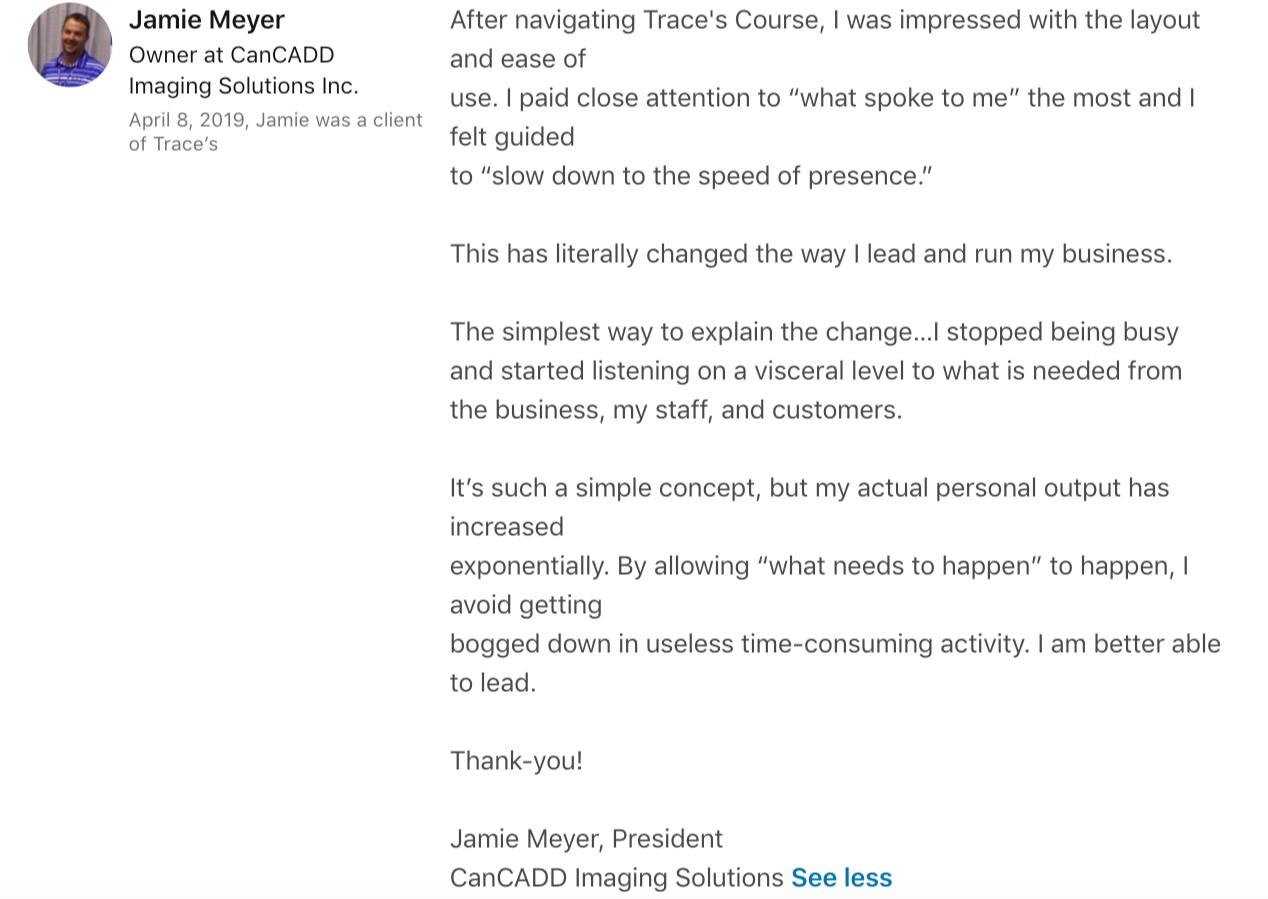Click the 'slow down to the speed of presence' line

[691, 176]
